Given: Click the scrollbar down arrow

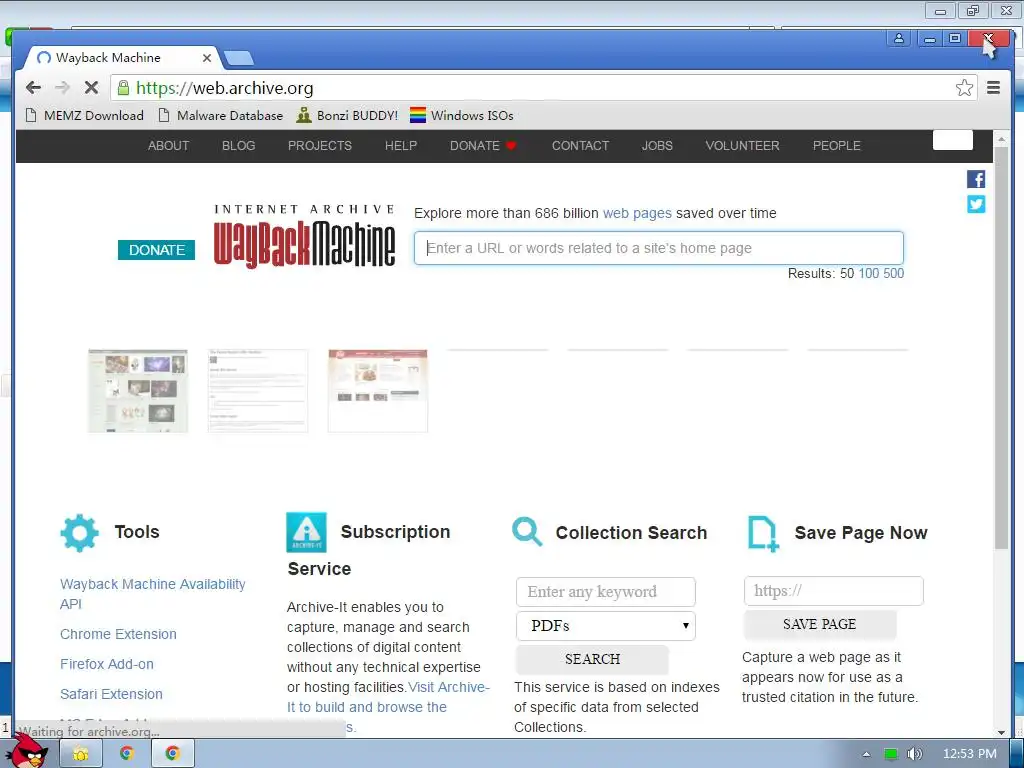Looking at the screenshot, I should coord(1001,732).
